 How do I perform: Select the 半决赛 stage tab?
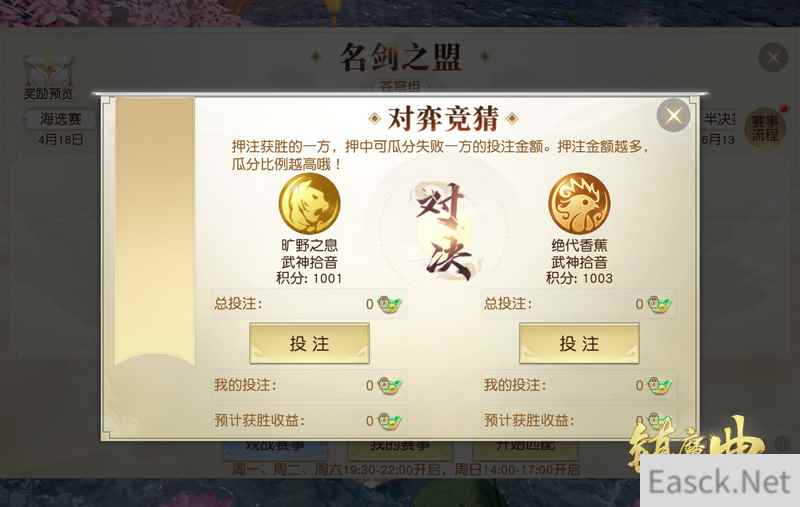(x=719, y=119)
